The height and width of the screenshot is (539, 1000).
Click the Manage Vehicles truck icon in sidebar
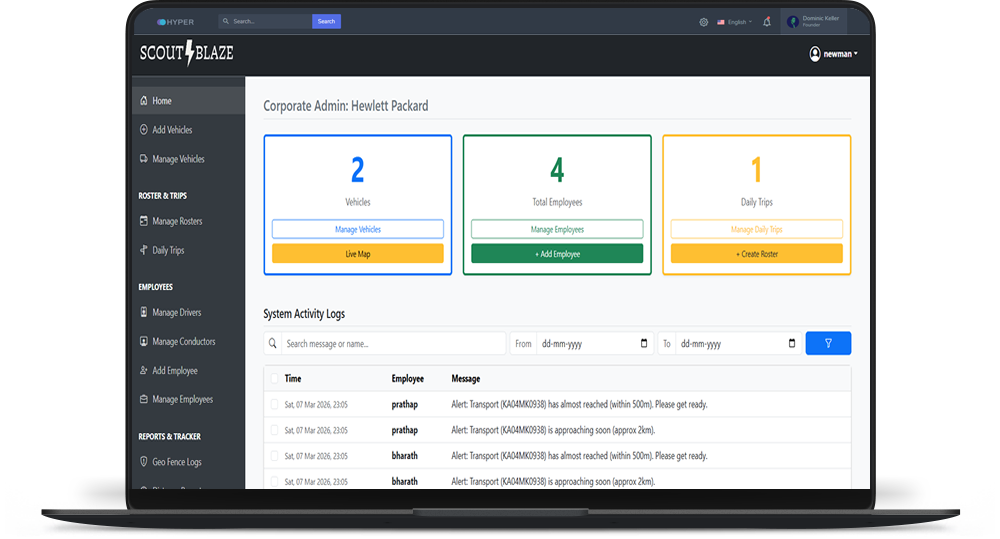(x=144, y=159)
